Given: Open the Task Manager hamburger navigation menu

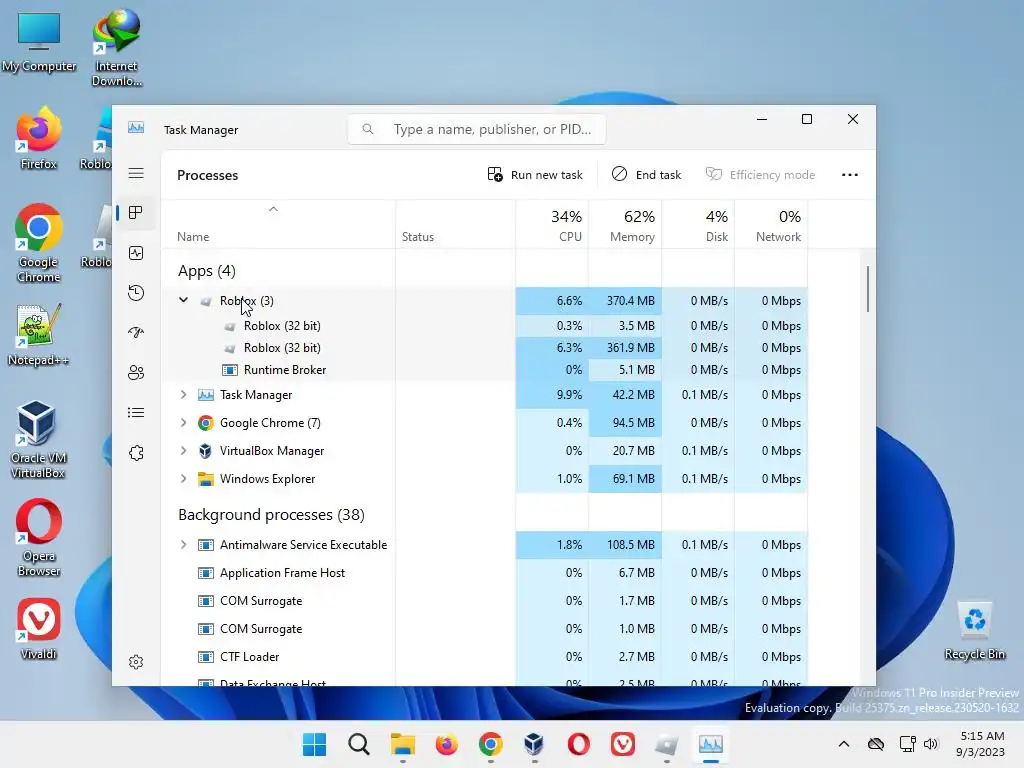Looking at the screenshot, I should [136, 173].
